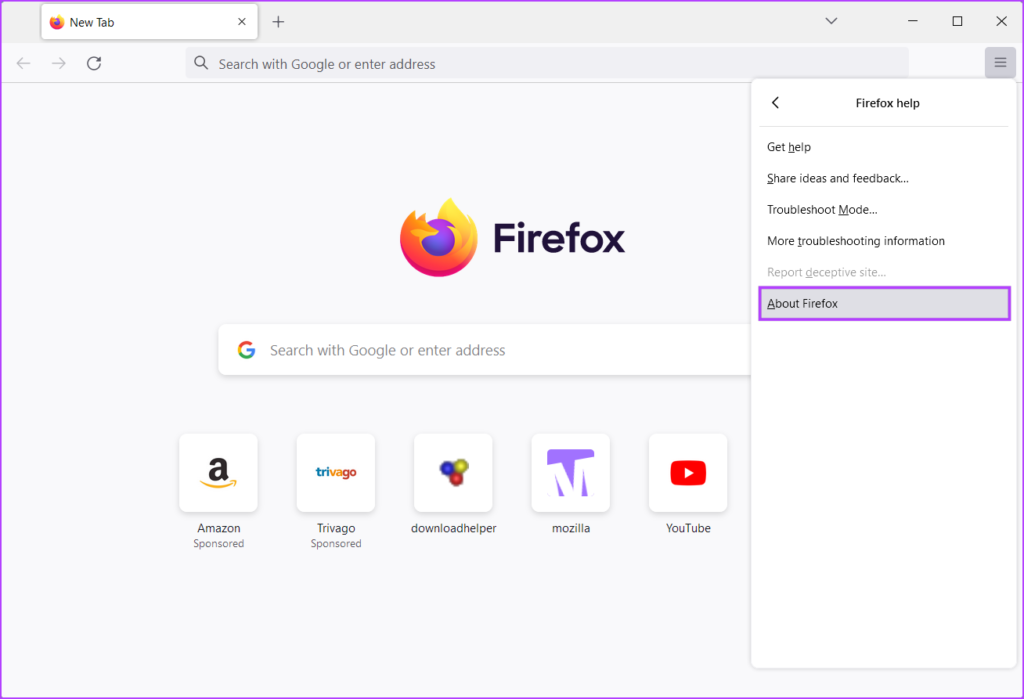The height and width of the screenshot is (699, 1024).
Task: Go back from Firefox help submenu
Action: (x=775, y=102)
